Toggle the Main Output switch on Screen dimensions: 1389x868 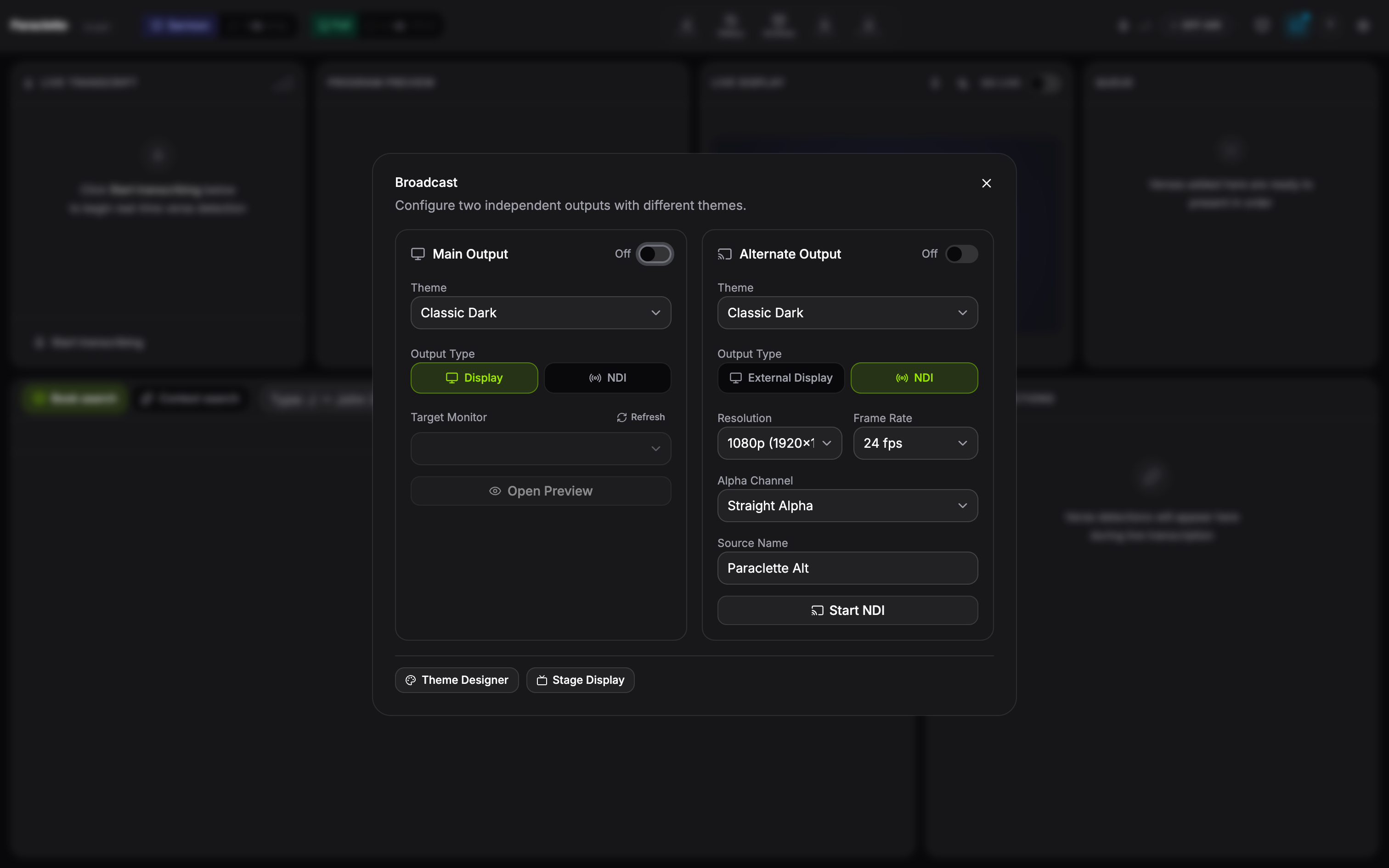point(655,254)
